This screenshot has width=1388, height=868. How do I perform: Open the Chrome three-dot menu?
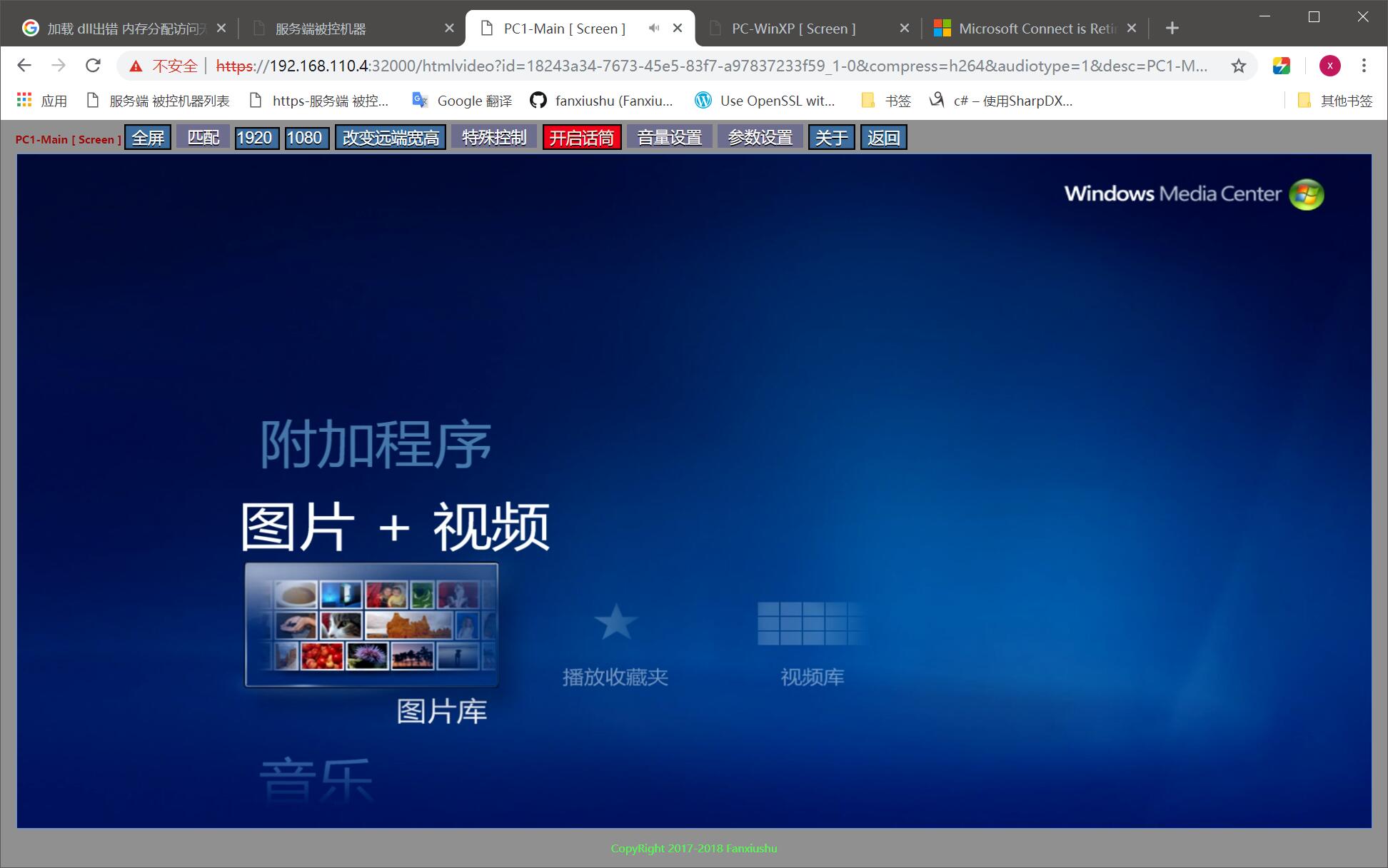[x=1364, y=66]
